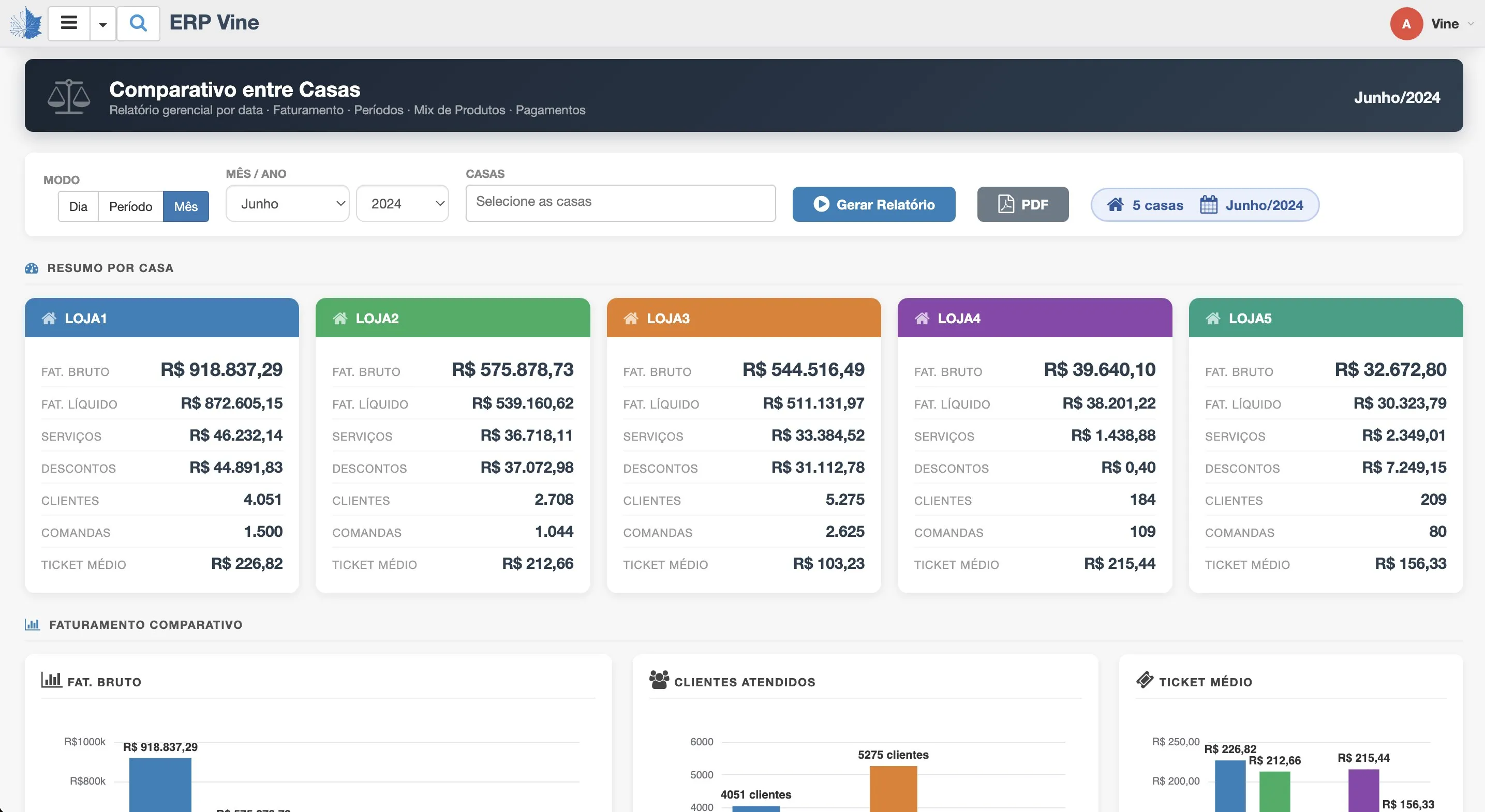The width and height of the screenshot is (1485, 812).
Task: Click the calendar icon beside Junho/2024
Action: coord(1209,205)
